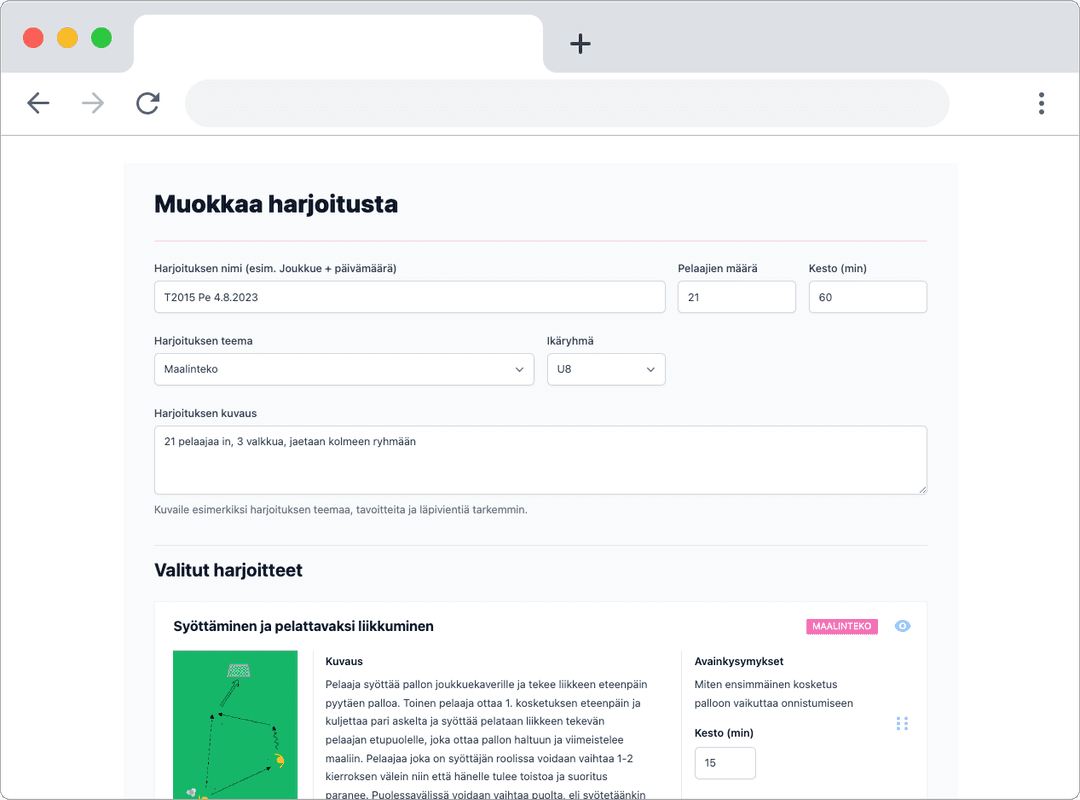
Task: Open a new tab with the plus icon
Action: coord(580,43)
